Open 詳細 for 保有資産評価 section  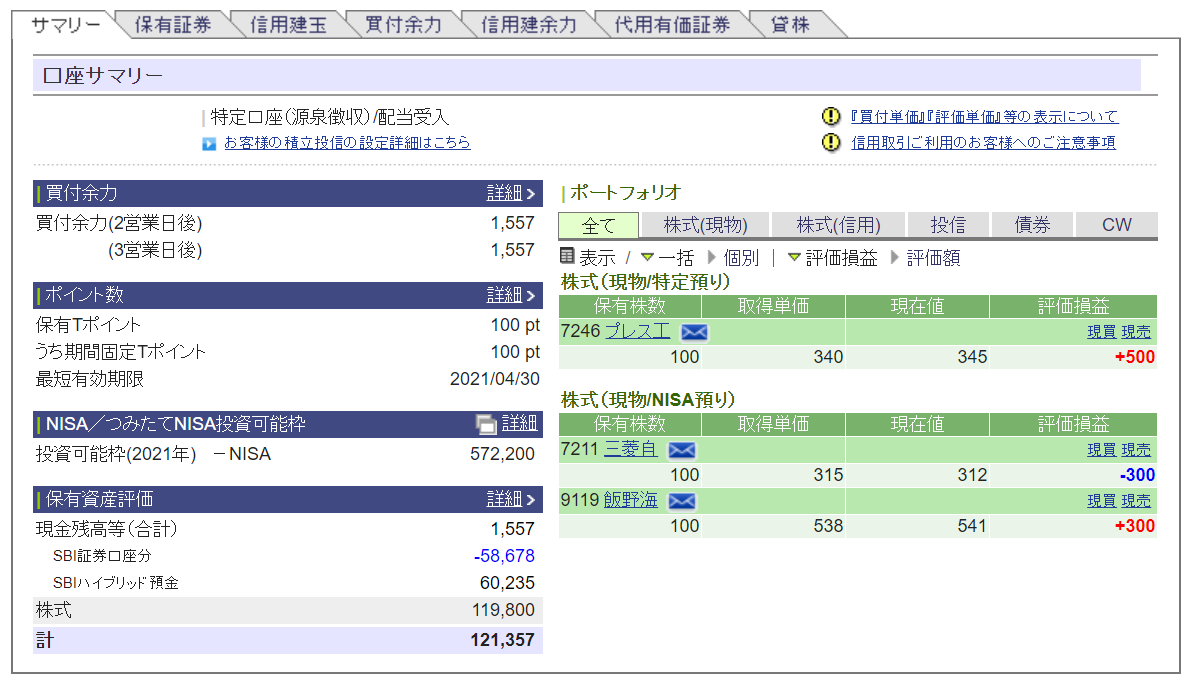(511, 499)
